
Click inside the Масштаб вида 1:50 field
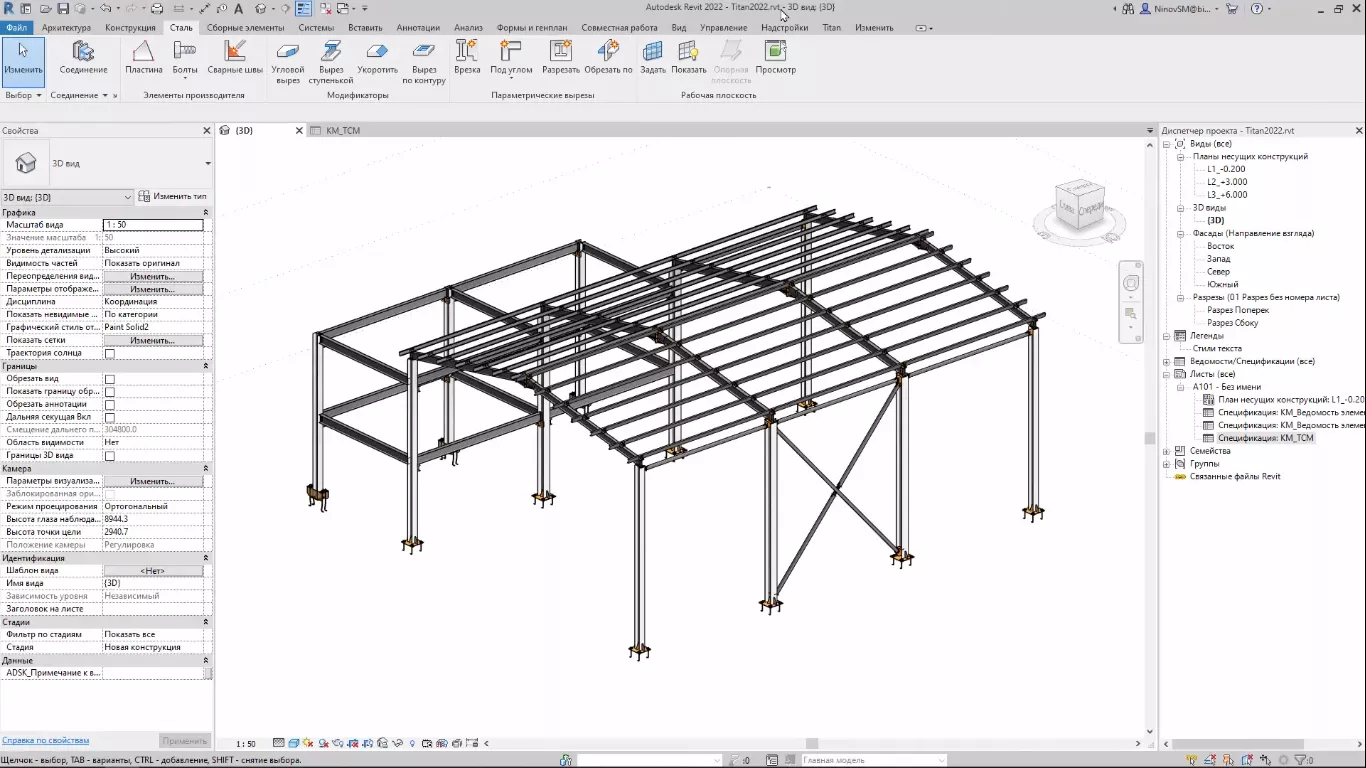(155, 224)
